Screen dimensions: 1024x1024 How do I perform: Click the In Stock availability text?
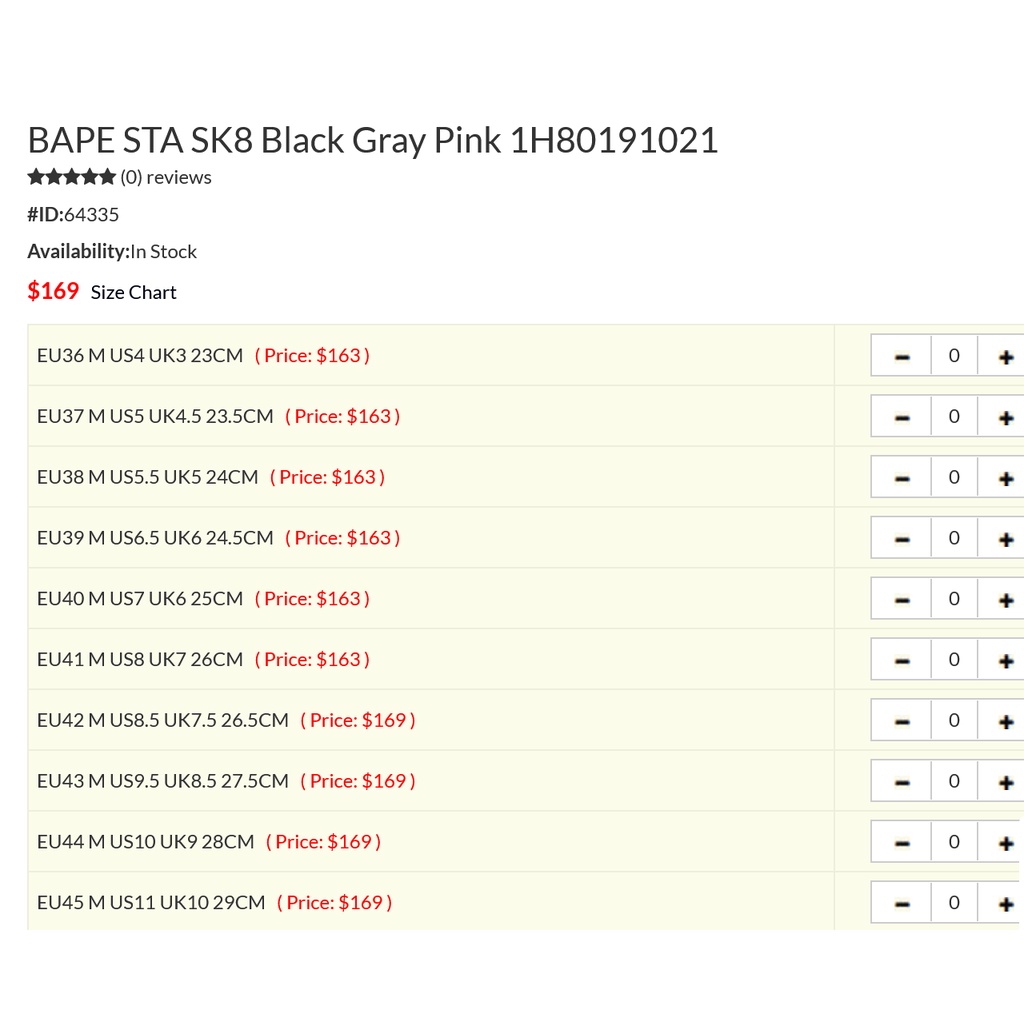point(163,251)
